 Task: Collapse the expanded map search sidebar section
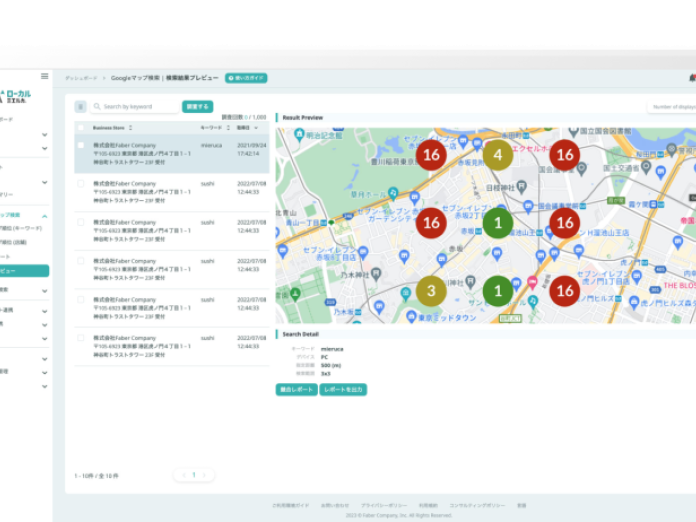44,215
